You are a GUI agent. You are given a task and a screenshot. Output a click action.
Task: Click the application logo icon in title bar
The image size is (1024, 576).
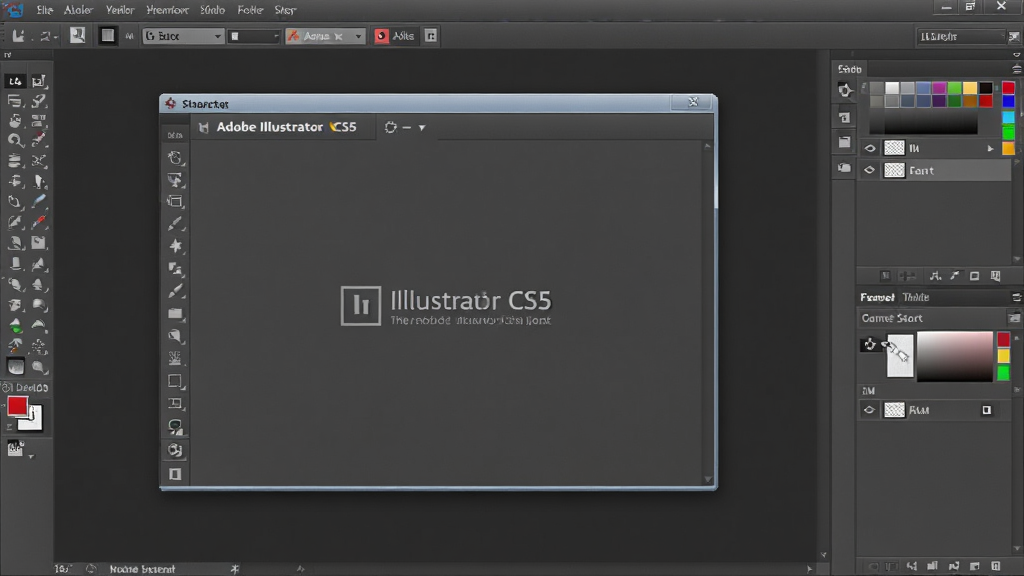pos(14,9)
